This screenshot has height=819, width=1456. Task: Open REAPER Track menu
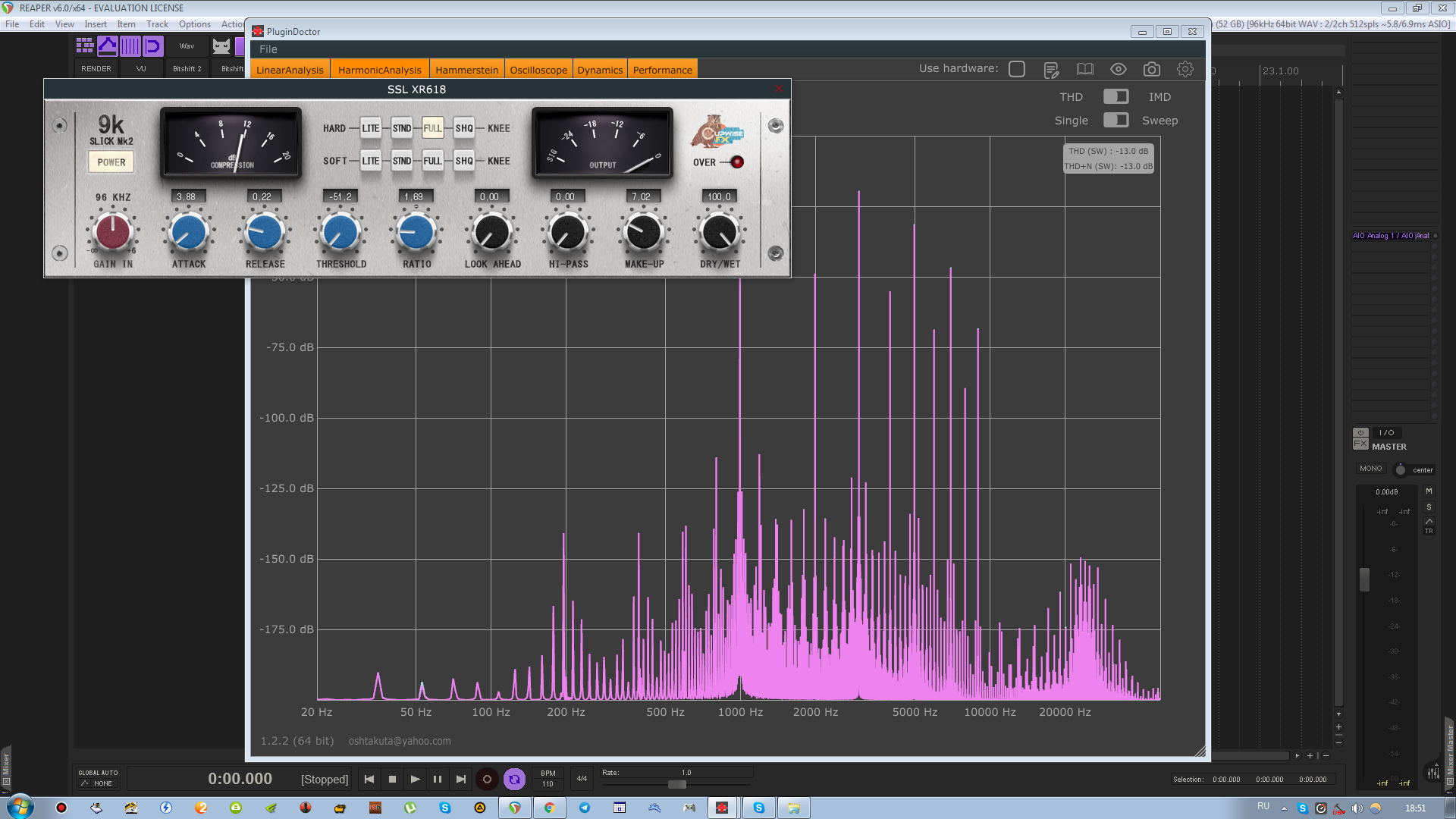tap(157, 24)
